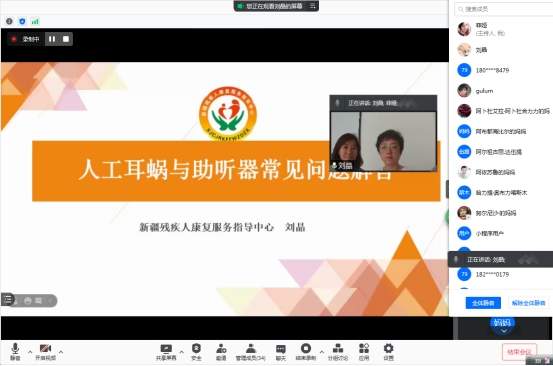Mute the microphone in the bottom toolbar
553x366 pixels.
15,352
